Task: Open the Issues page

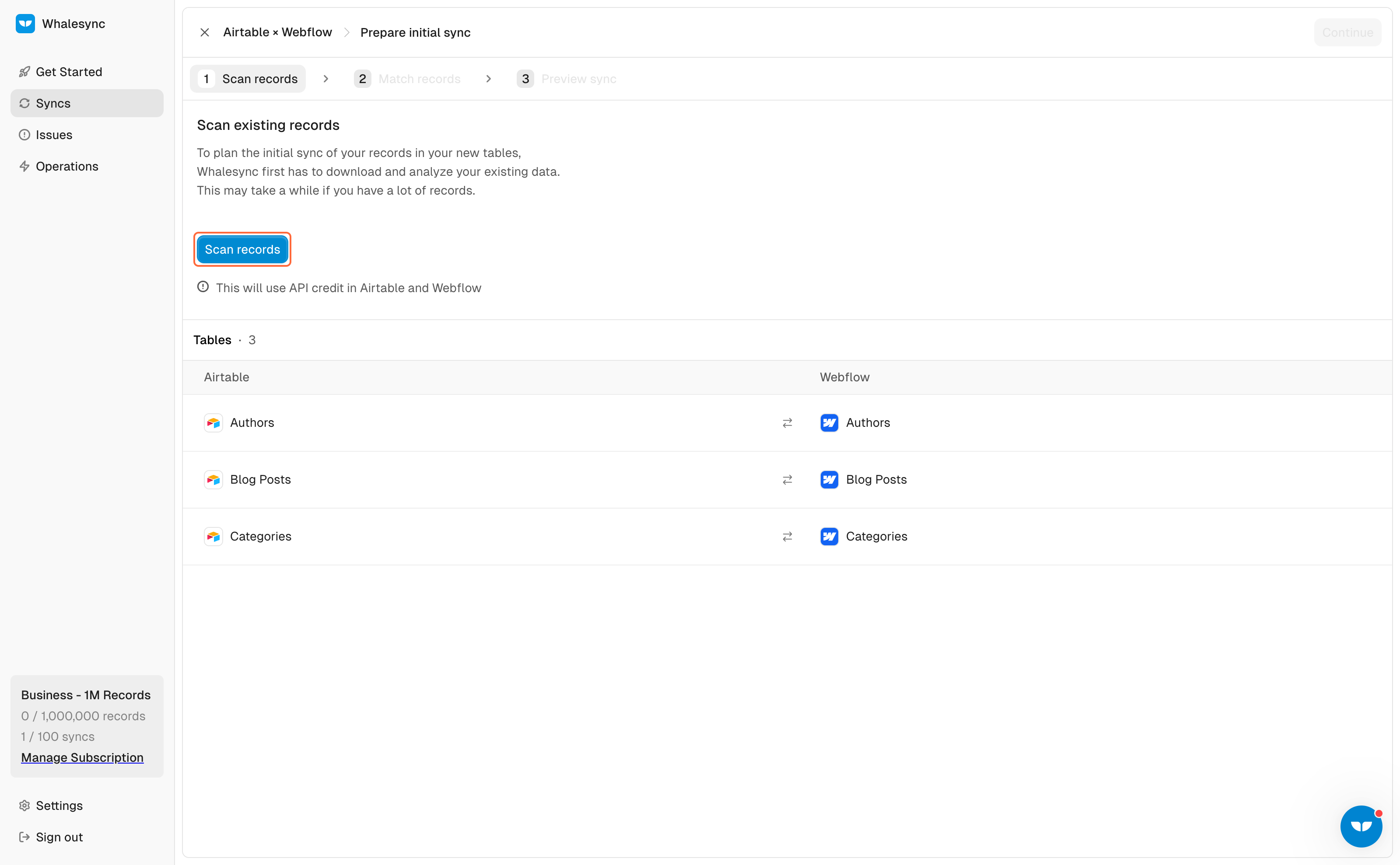Action: [87, 134]
